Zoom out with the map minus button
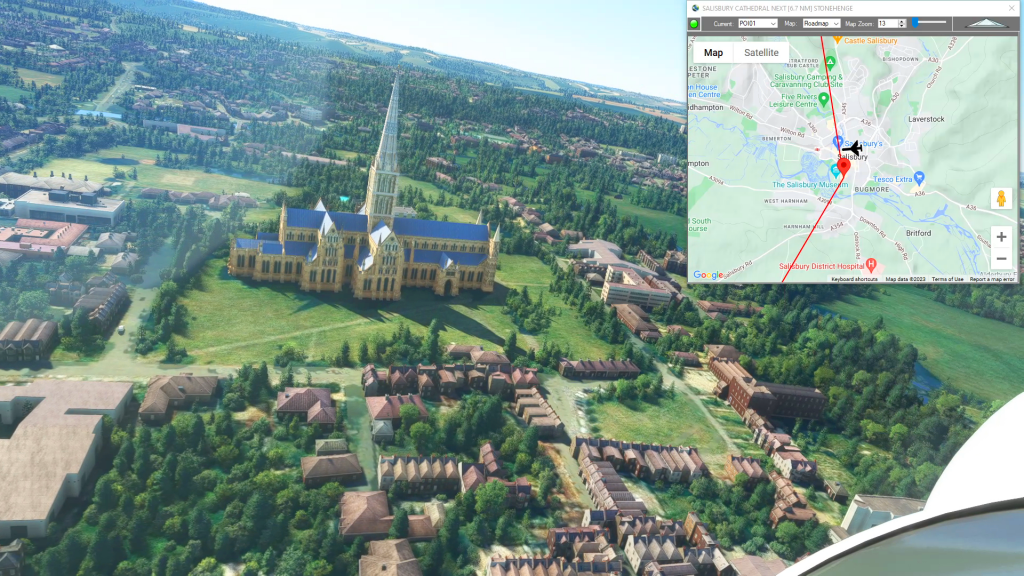Image resolution: width=1024 pixels, height=576 pixels. click(x=1001, y=259)
